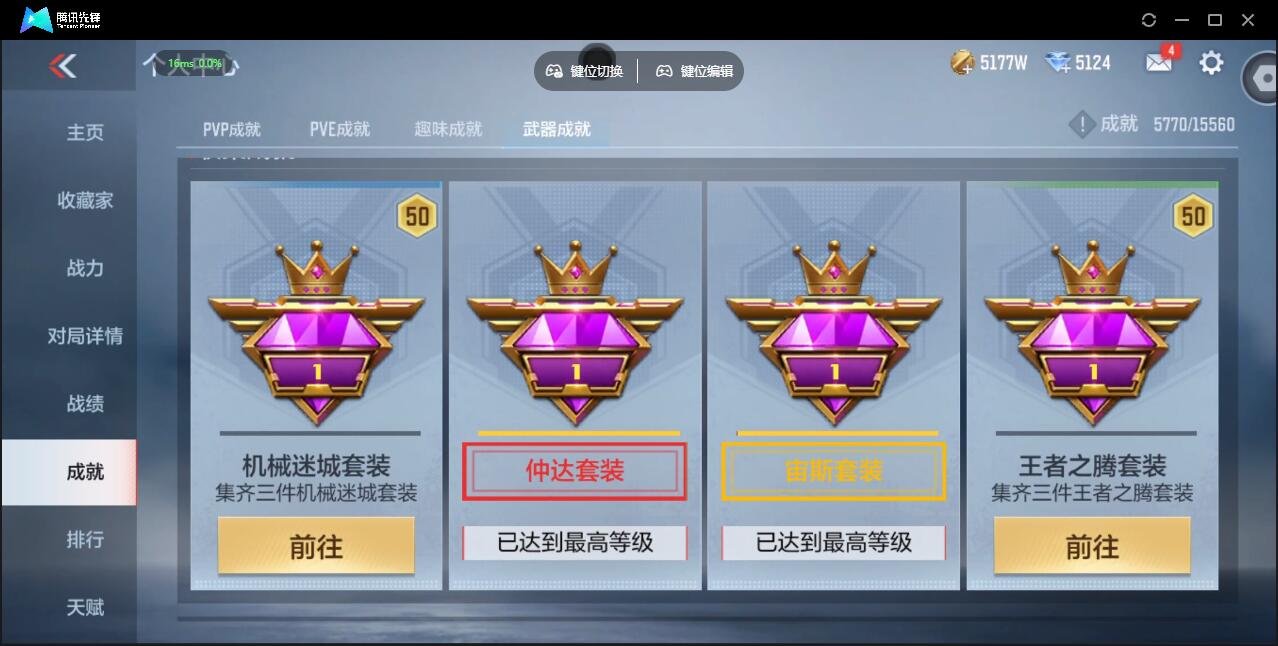This screenshot has width=1278, height=646.
Task: Switch to the 趣味成就 tab
Action: coord(448,129)
